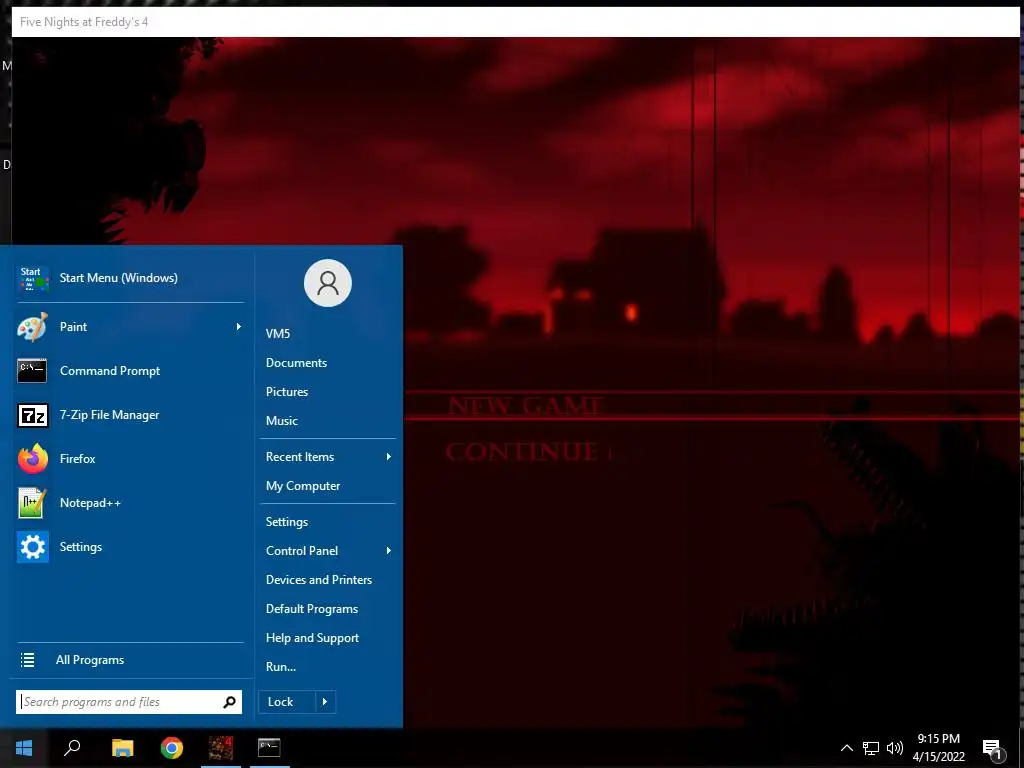Open the notification center icon
The width and height of the screenshot is (1024, 768).
click(x=993, y=749)
